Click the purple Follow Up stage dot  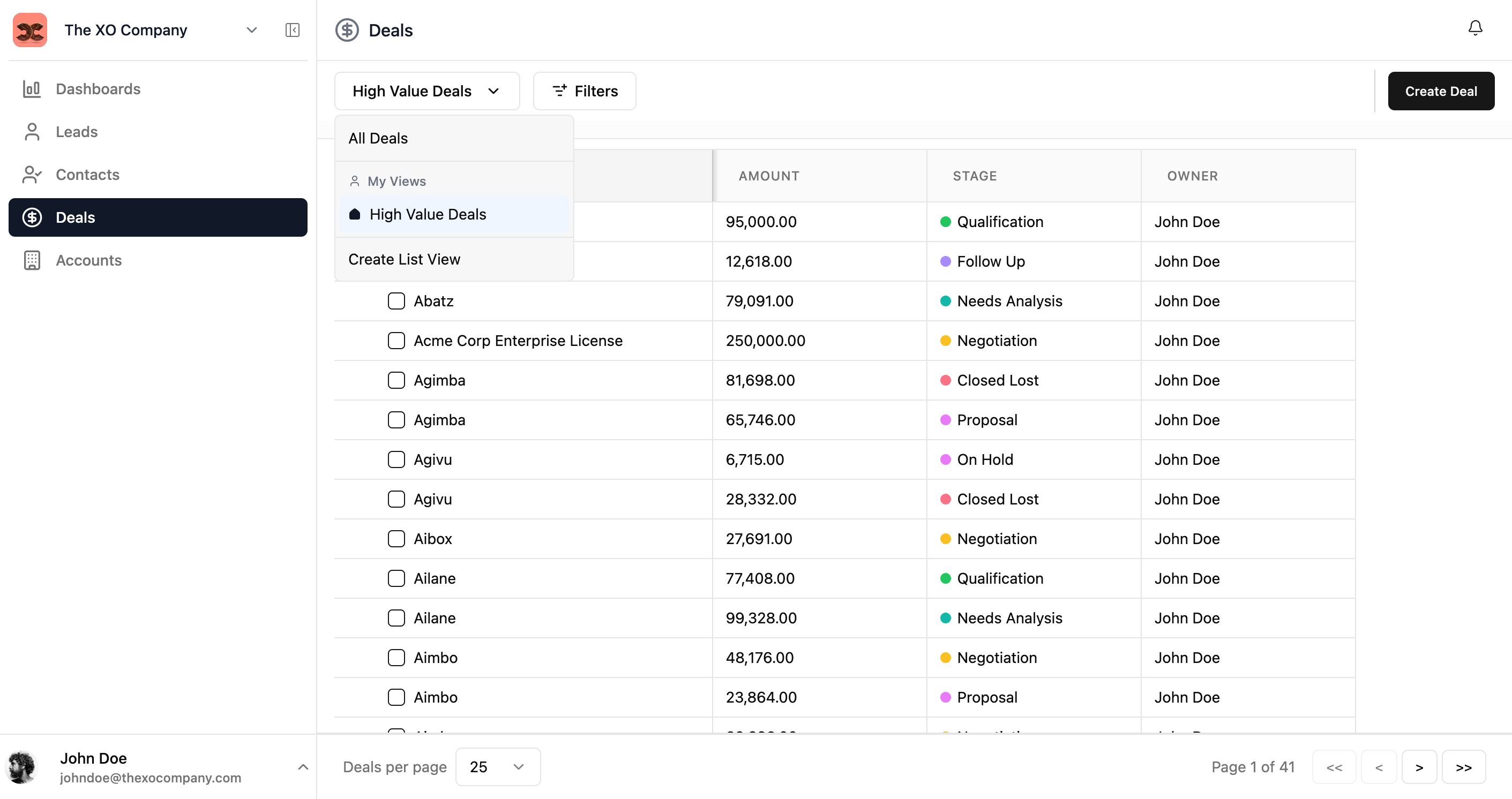(x=945, y=261)
